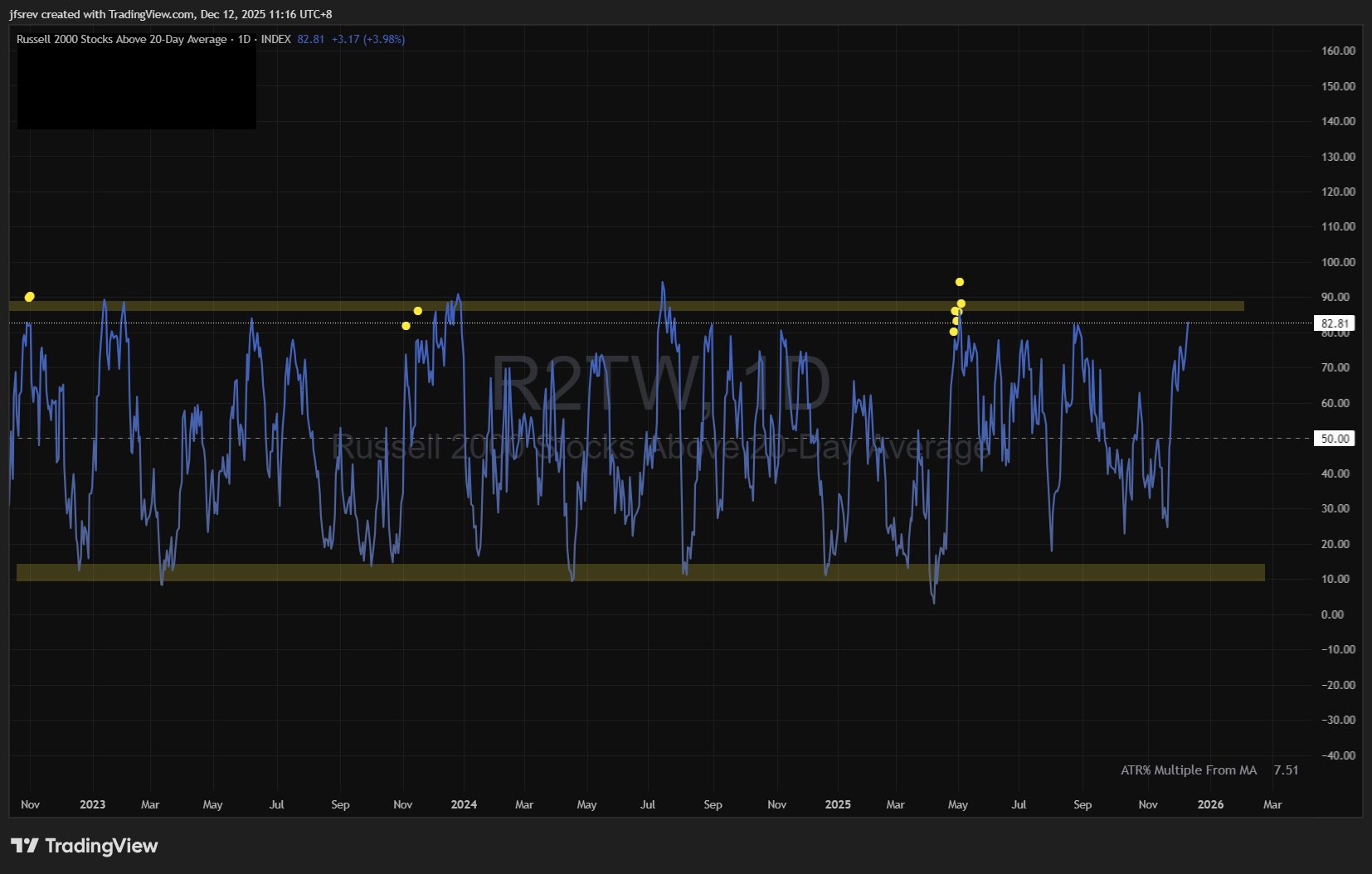Click the 50.00 midline label on price axis
Viewport: 1372px width, 874px height.
(x=1334, y=439)
